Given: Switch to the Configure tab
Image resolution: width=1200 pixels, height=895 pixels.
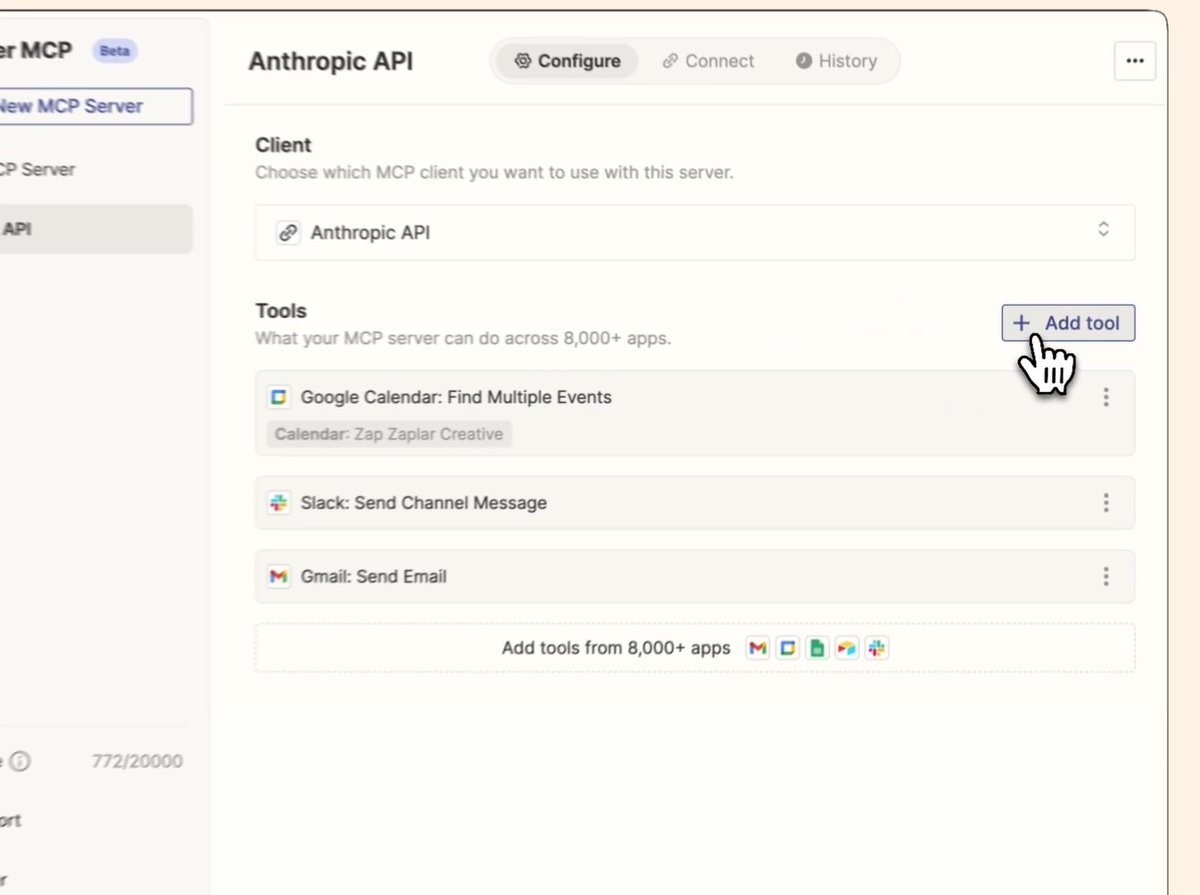Looking at the screenshot, I should pos(567,61).
